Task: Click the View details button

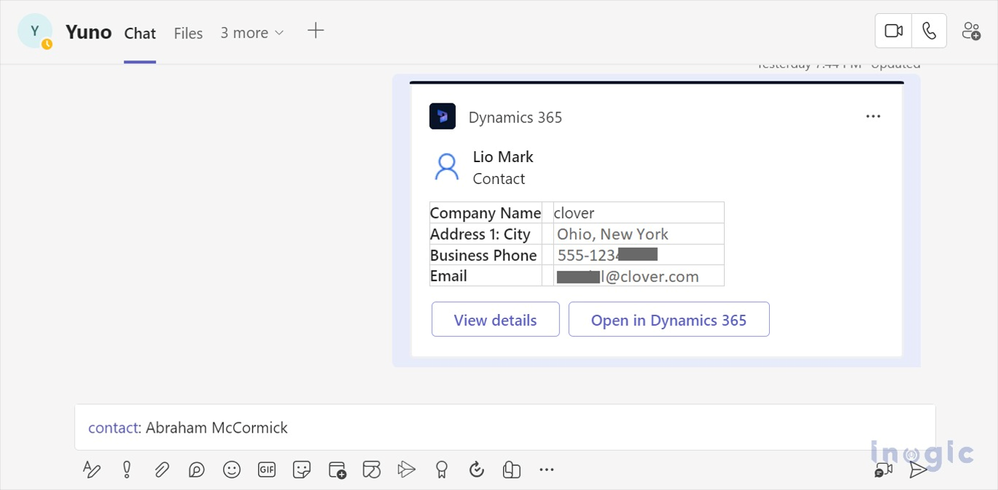Action: click(495, 319)
